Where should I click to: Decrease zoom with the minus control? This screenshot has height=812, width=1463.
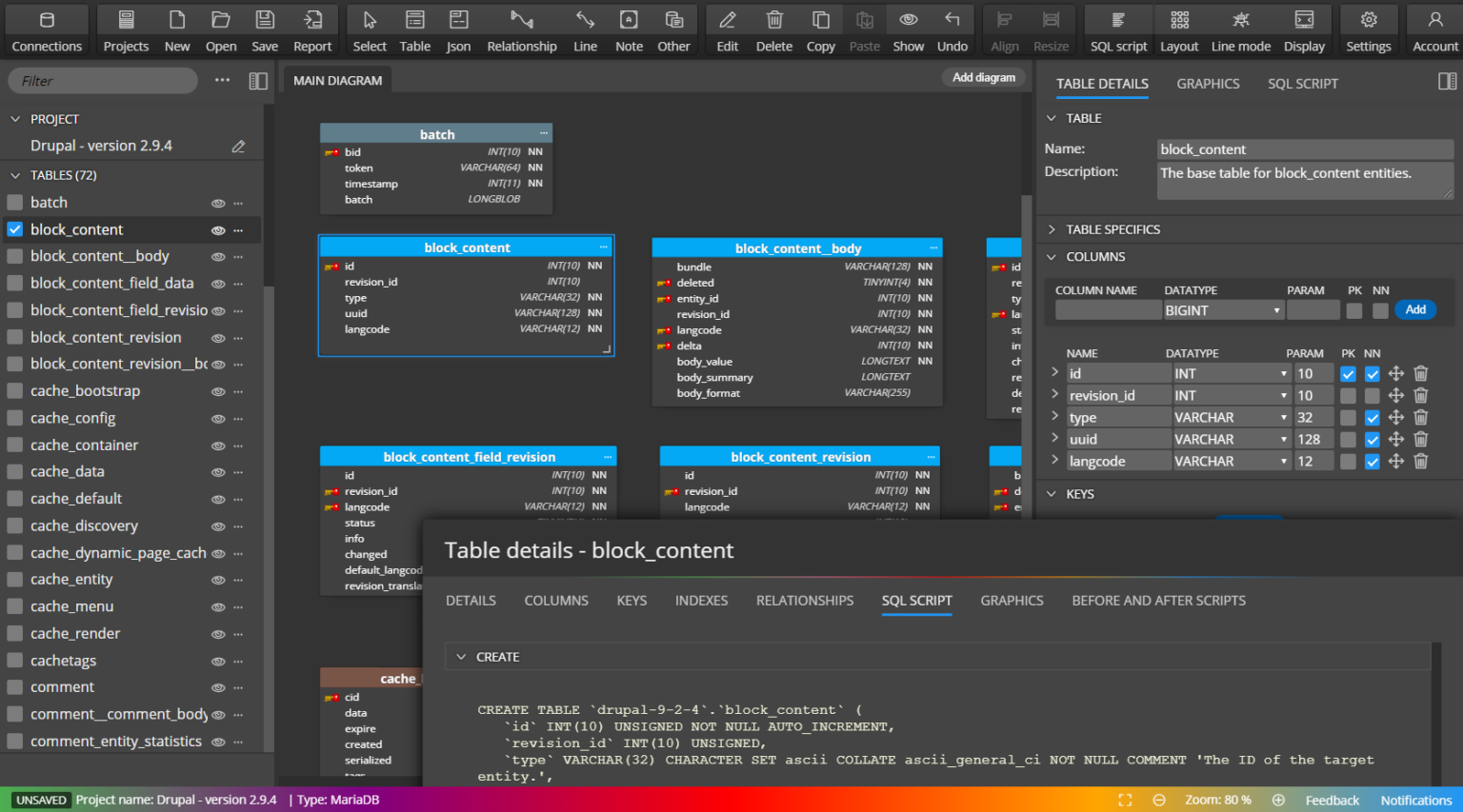tap(1158, 800)
